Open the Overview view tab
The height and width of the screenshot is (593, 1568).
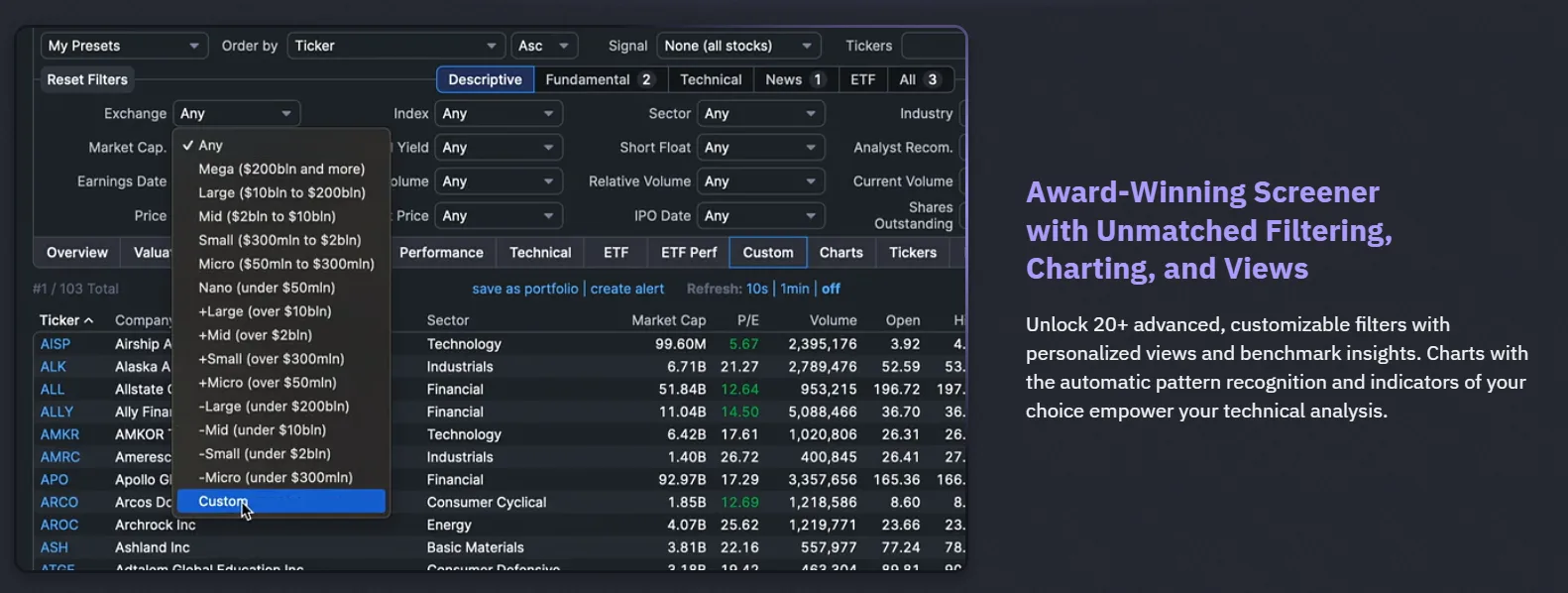(x=77, y=253)
